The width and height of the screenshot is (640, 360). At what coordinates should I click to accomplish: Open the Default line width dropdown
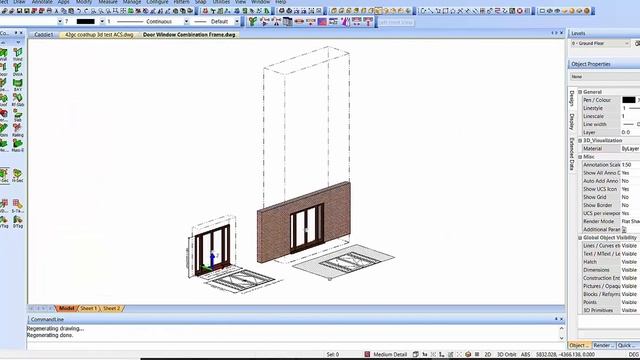pos(236,22)
